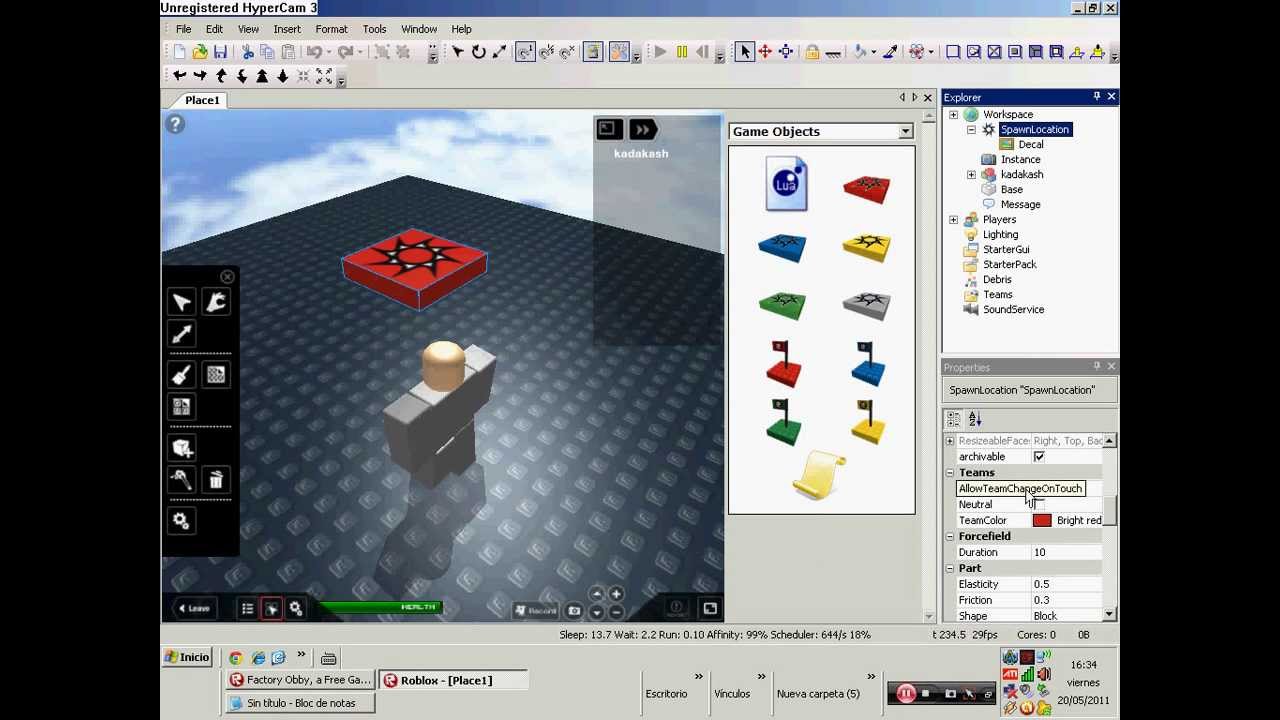
Task: Click the Lua script object thumbnail
Action: [x=786, y=184]
